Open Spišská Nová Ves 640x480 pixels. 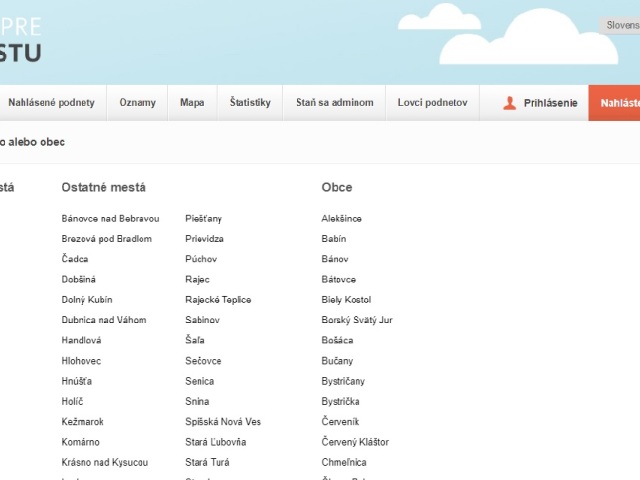point(223,422)
